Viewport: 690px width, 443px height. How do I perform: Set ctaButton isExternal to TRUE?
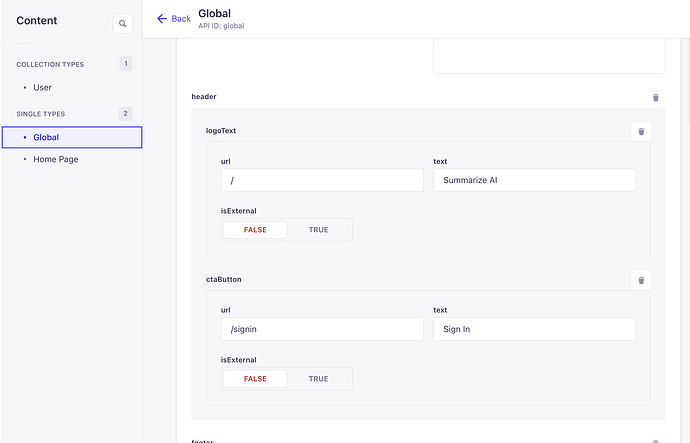click(318, 379)
